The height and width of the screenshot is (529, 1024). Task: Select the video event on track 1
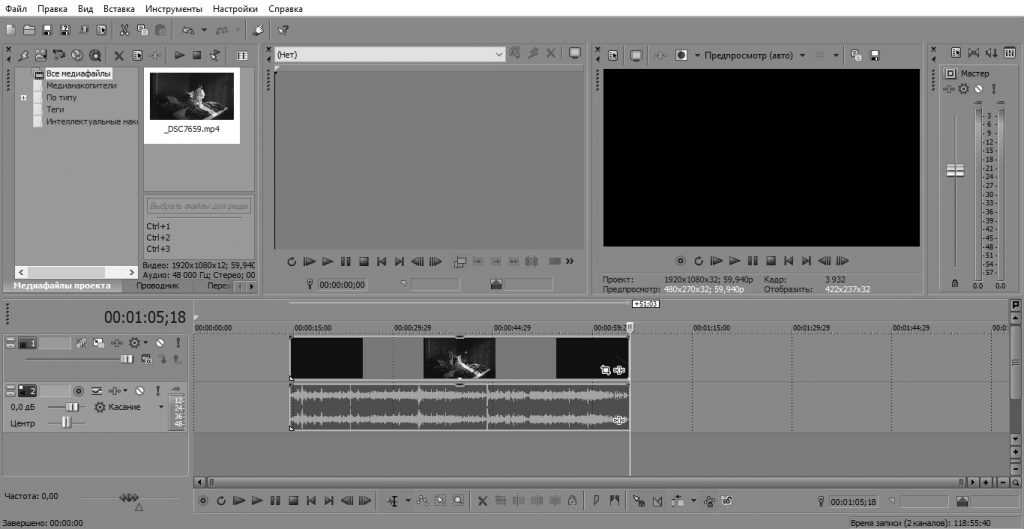(460, 358)
